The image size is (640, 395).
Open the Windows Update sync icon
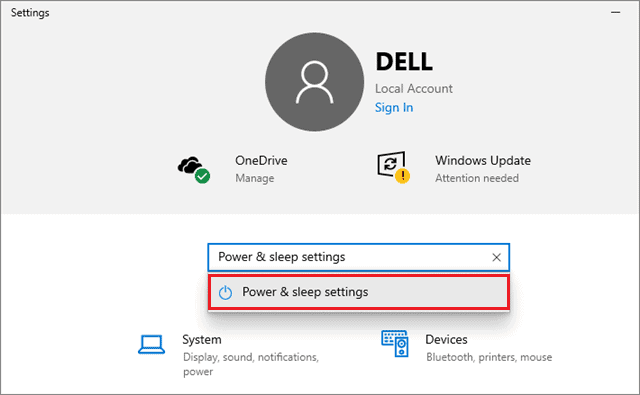(393, 167)
